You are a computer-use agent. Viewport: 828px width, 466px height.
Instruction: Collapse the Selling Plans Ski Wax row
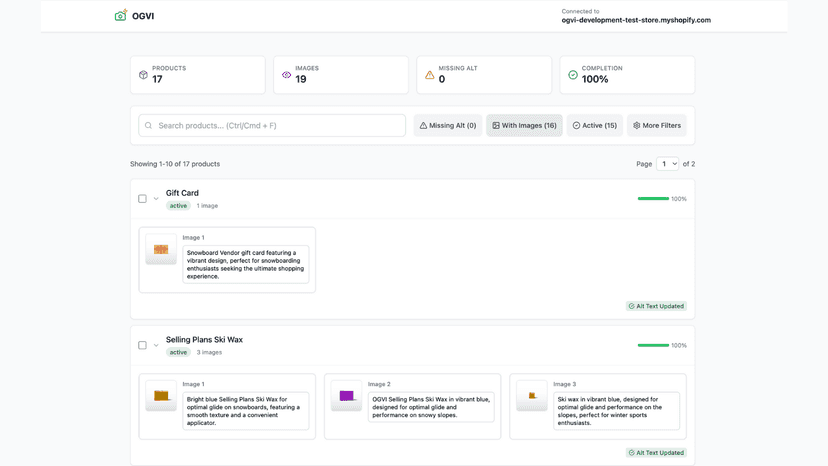156,346
